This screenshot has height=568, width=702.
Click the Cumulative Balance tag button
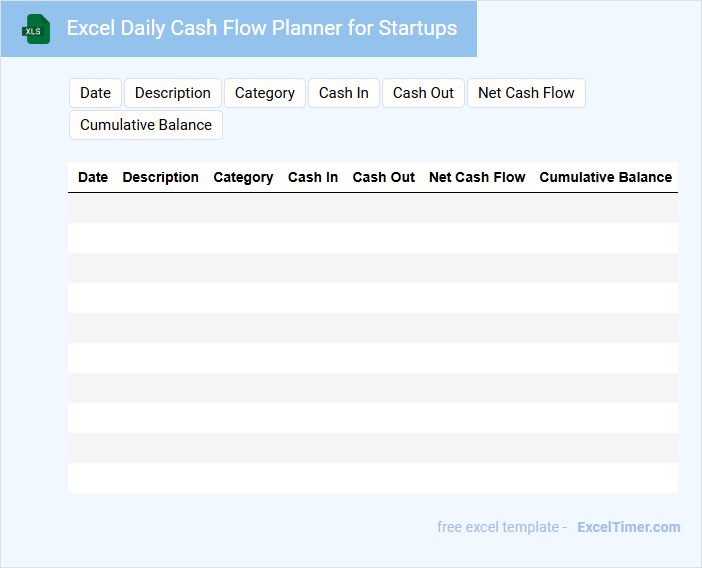146,125
